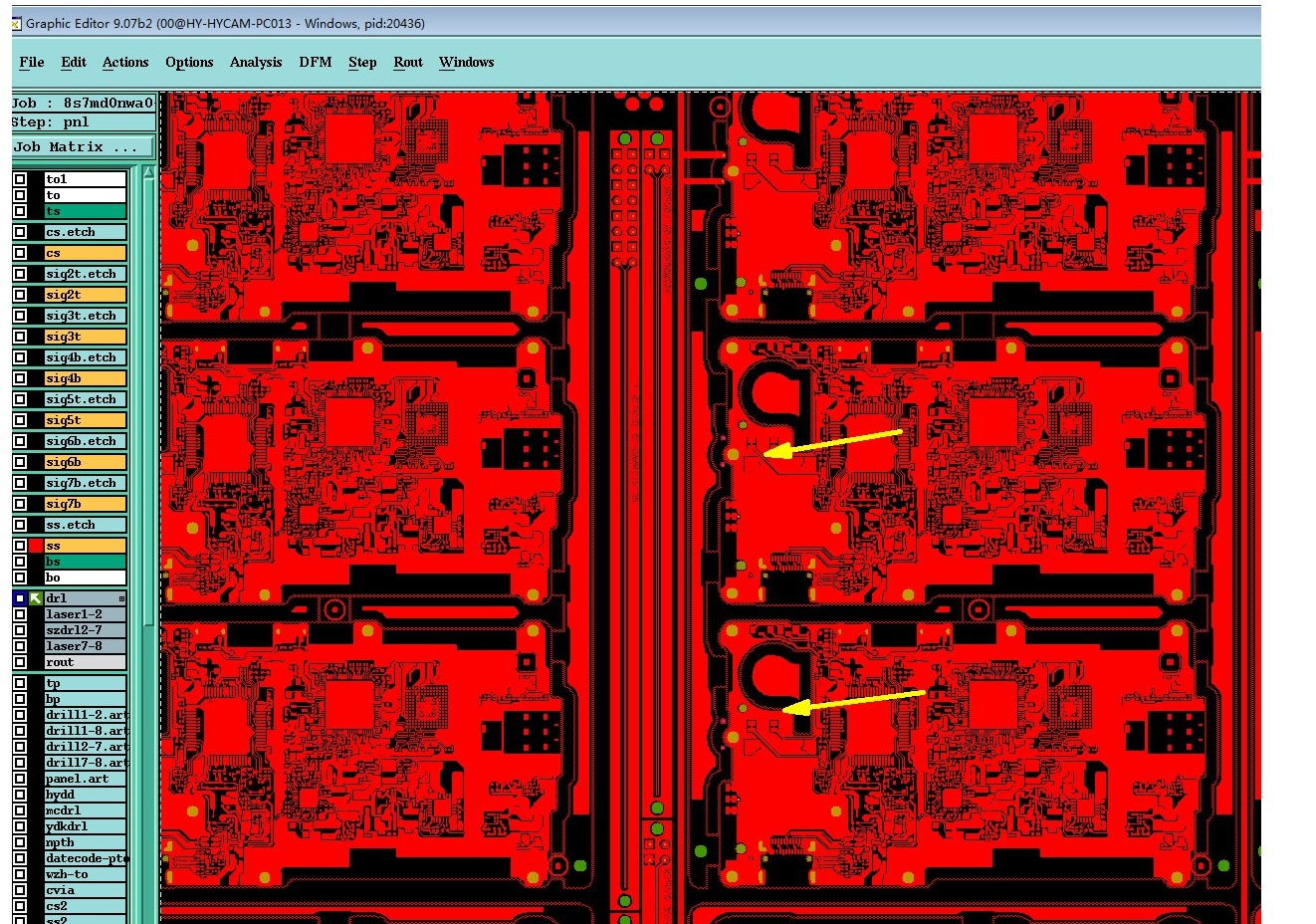Toggle the checkbox for layer ss

20,546
